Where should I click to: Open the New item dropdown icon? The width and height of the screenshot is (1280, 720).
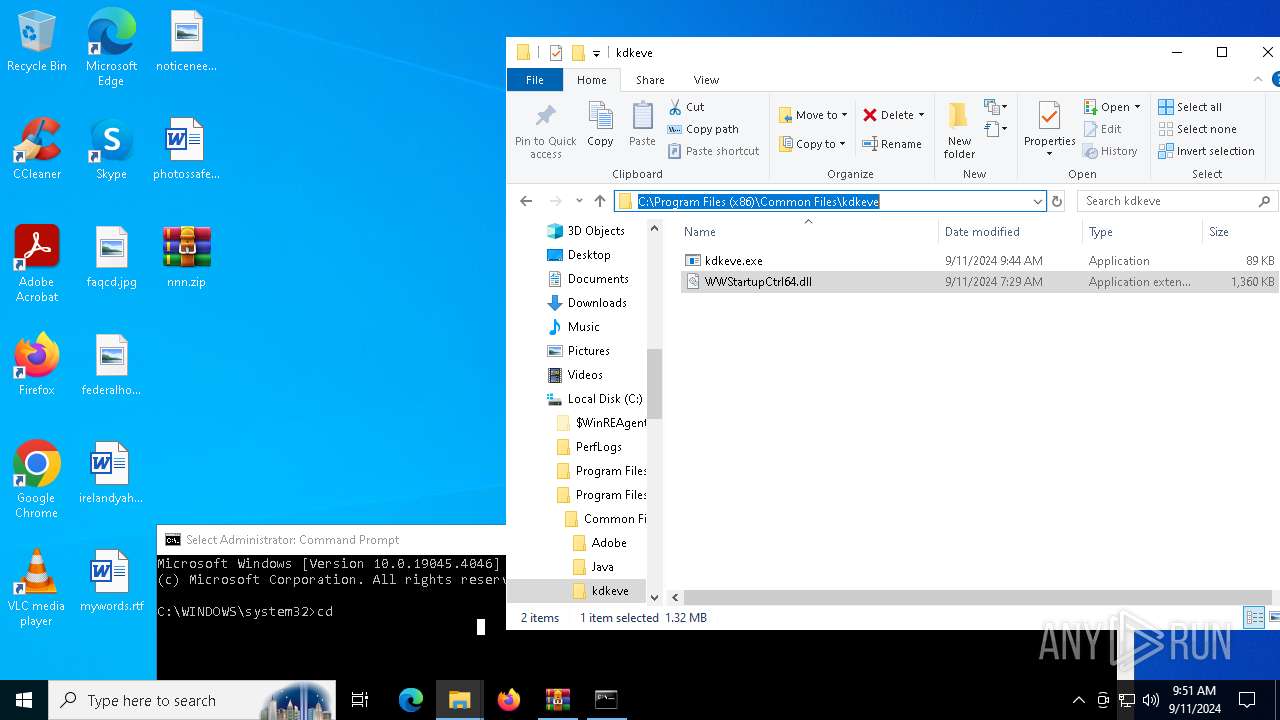click(995, 107)
